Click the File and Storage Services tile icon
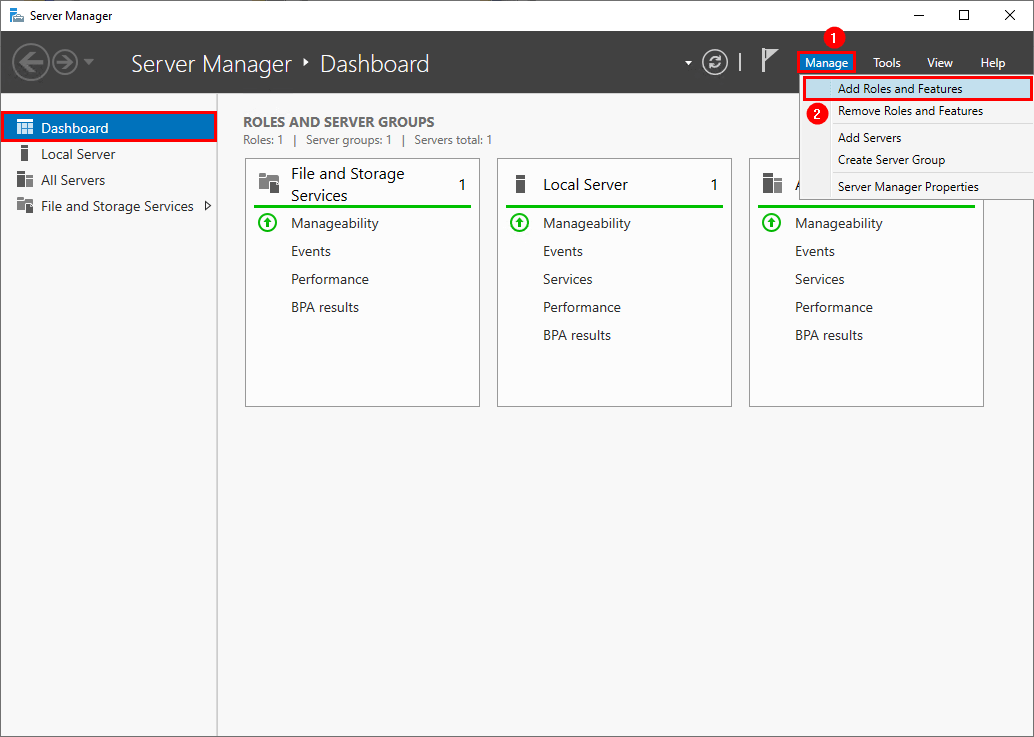Viewport: 1034px width, 737px height. click(269, 183)
